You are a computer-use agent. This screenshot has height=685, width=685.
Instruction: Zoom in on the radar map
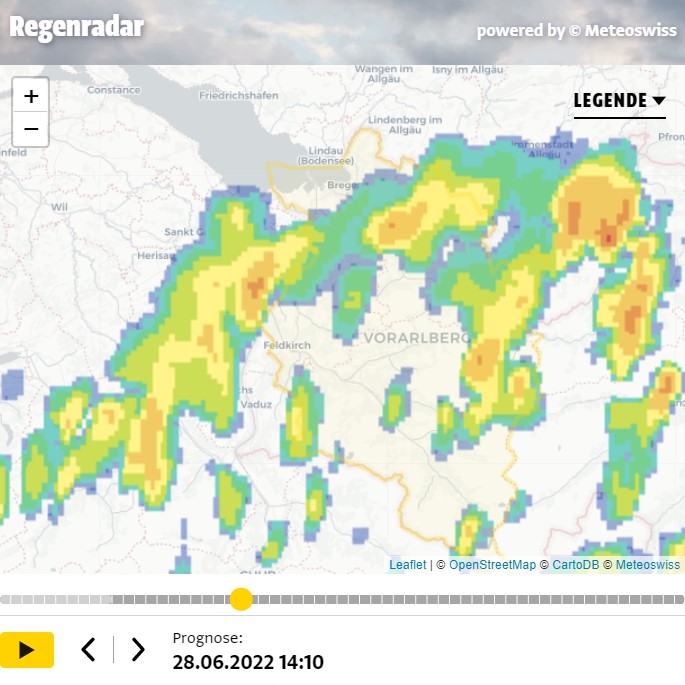pyautogui.click(x=31, y=96)
